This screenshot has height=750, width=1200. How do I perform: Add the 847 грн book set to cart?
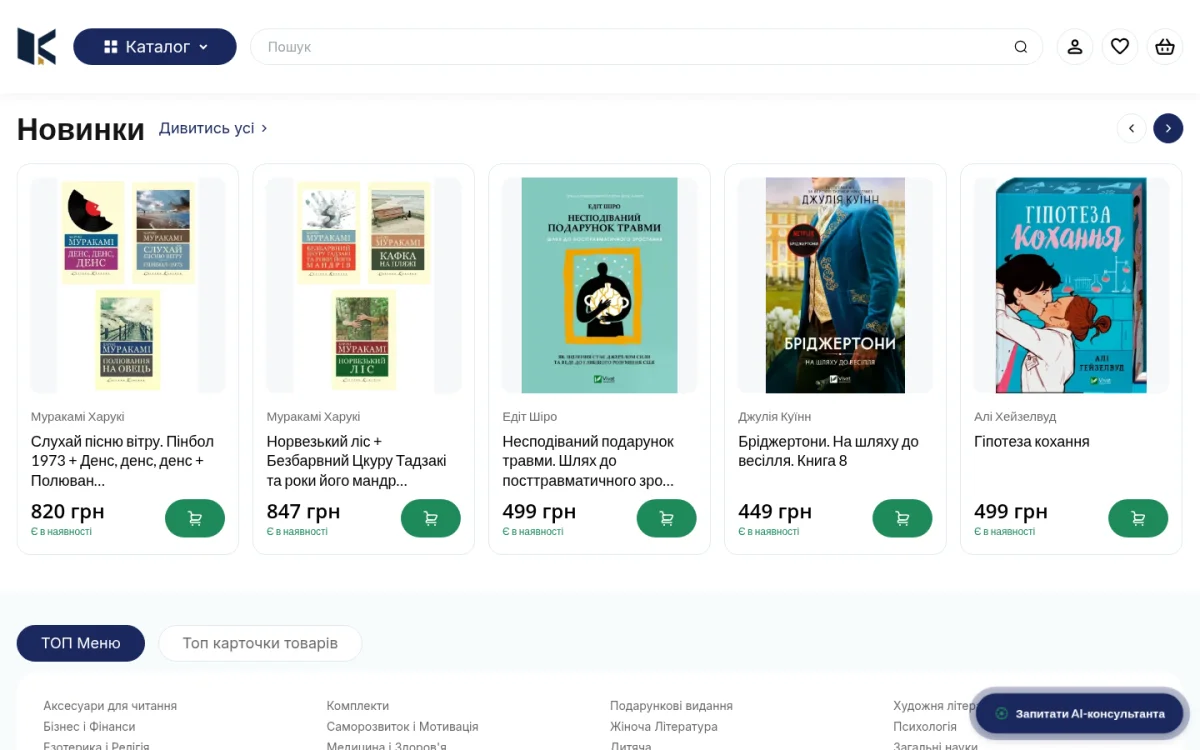click(x=431, y=518)
